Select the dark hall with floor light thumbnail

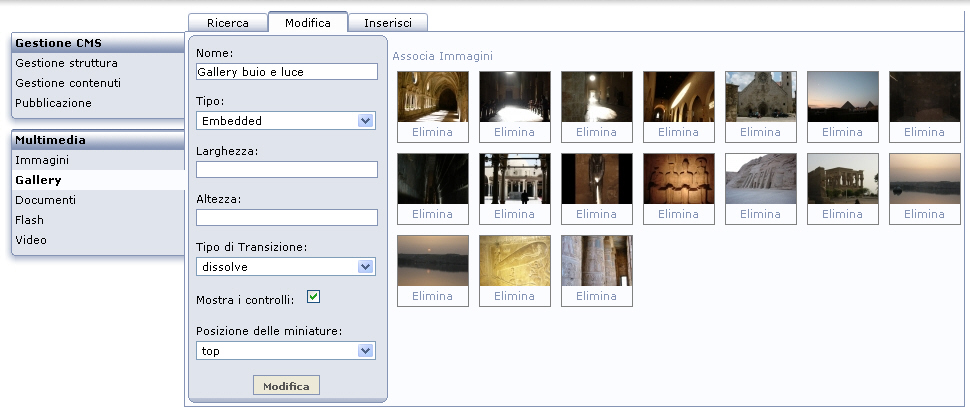click(515, 97)
